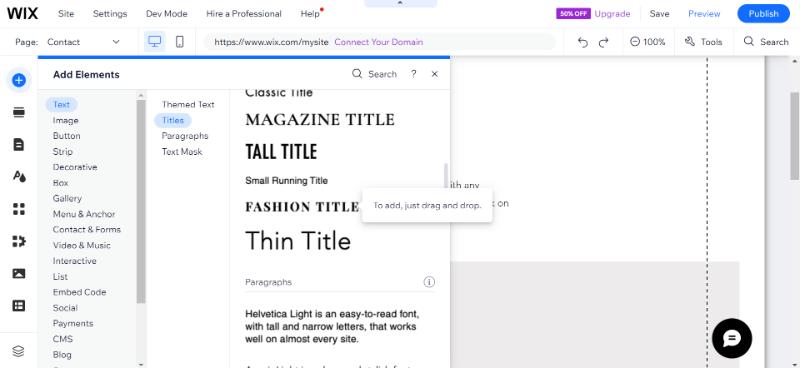This screenshot has height=368, width=800.
Task: Select the Video & Music category
Action: coord(81,245)
